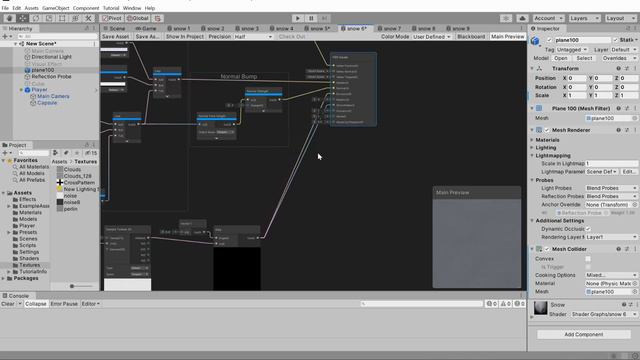Open the Account dropdown

point(549,18)
